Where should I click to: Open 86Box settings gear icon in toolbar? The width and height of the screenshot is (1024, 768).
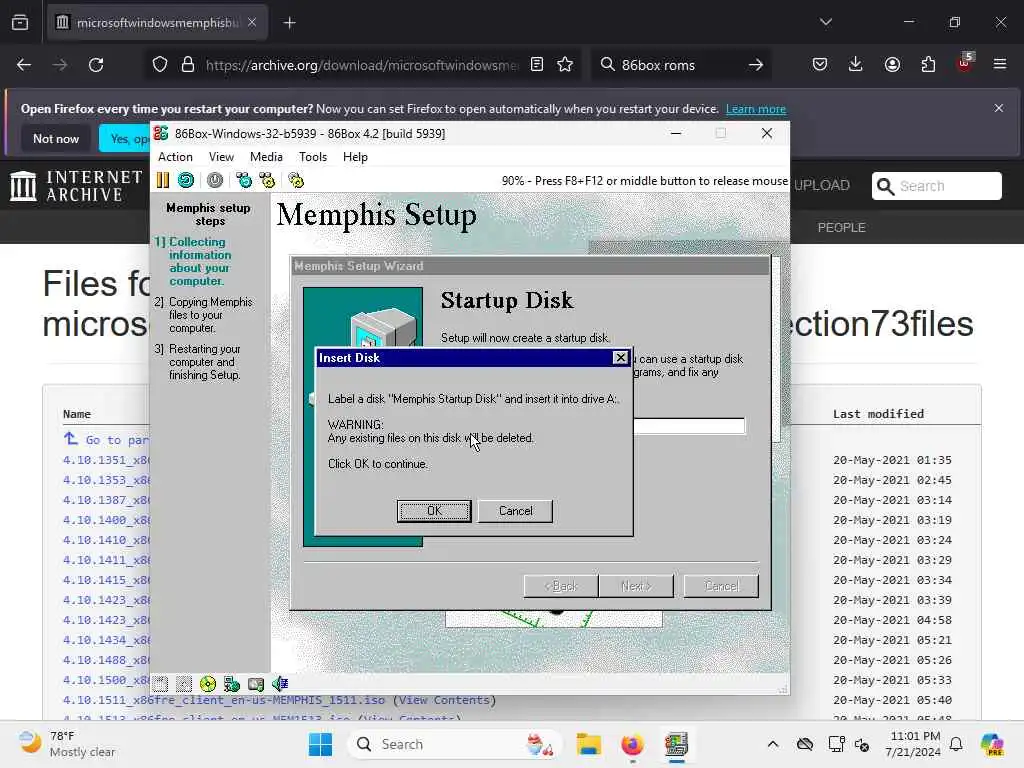pos(296,180)
